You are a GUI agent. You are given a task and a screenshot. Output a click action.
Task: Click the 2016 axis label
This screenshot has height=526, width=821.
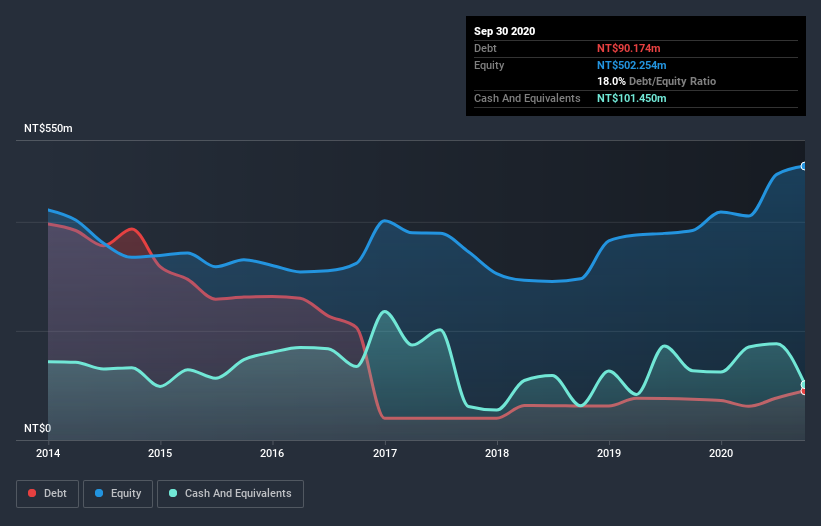click(x=272, y=453)
